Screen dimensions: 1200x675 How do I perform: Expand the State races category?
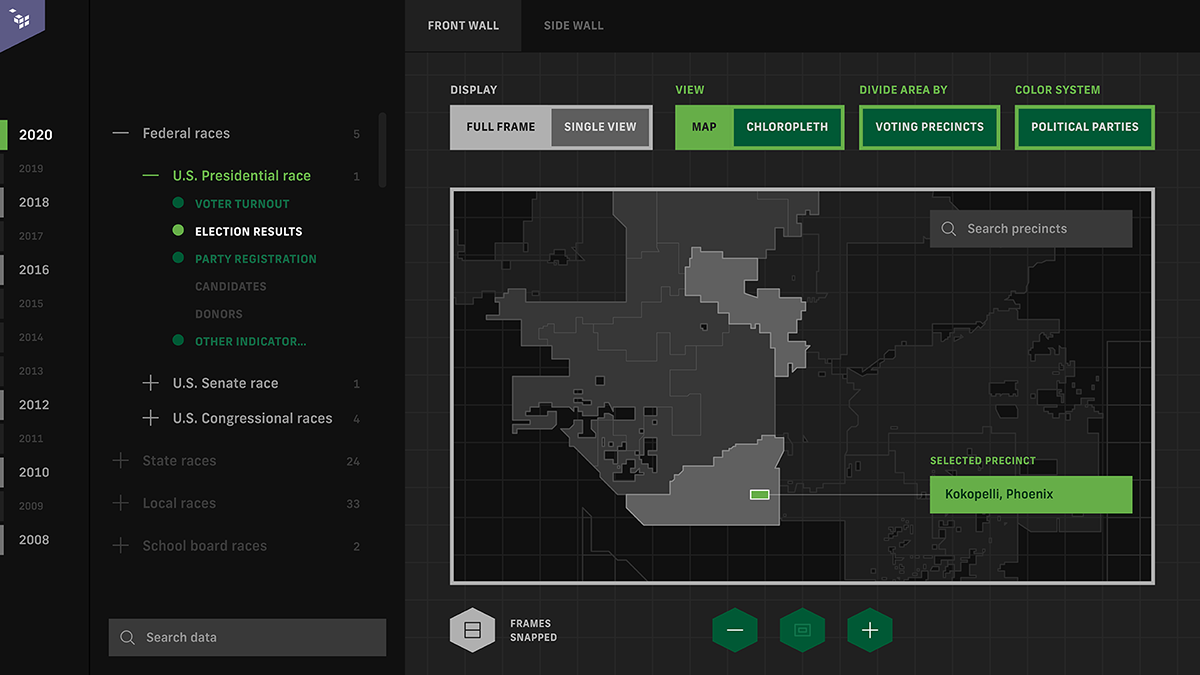pyautogui.click(x=121, y=461)
